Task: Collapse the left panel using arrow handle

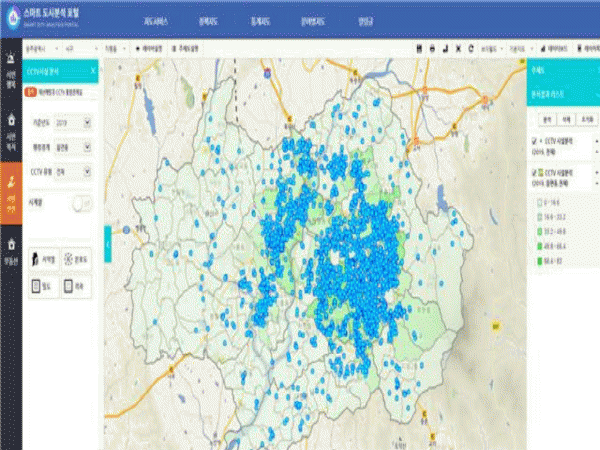Action: (x=108, y=244)
